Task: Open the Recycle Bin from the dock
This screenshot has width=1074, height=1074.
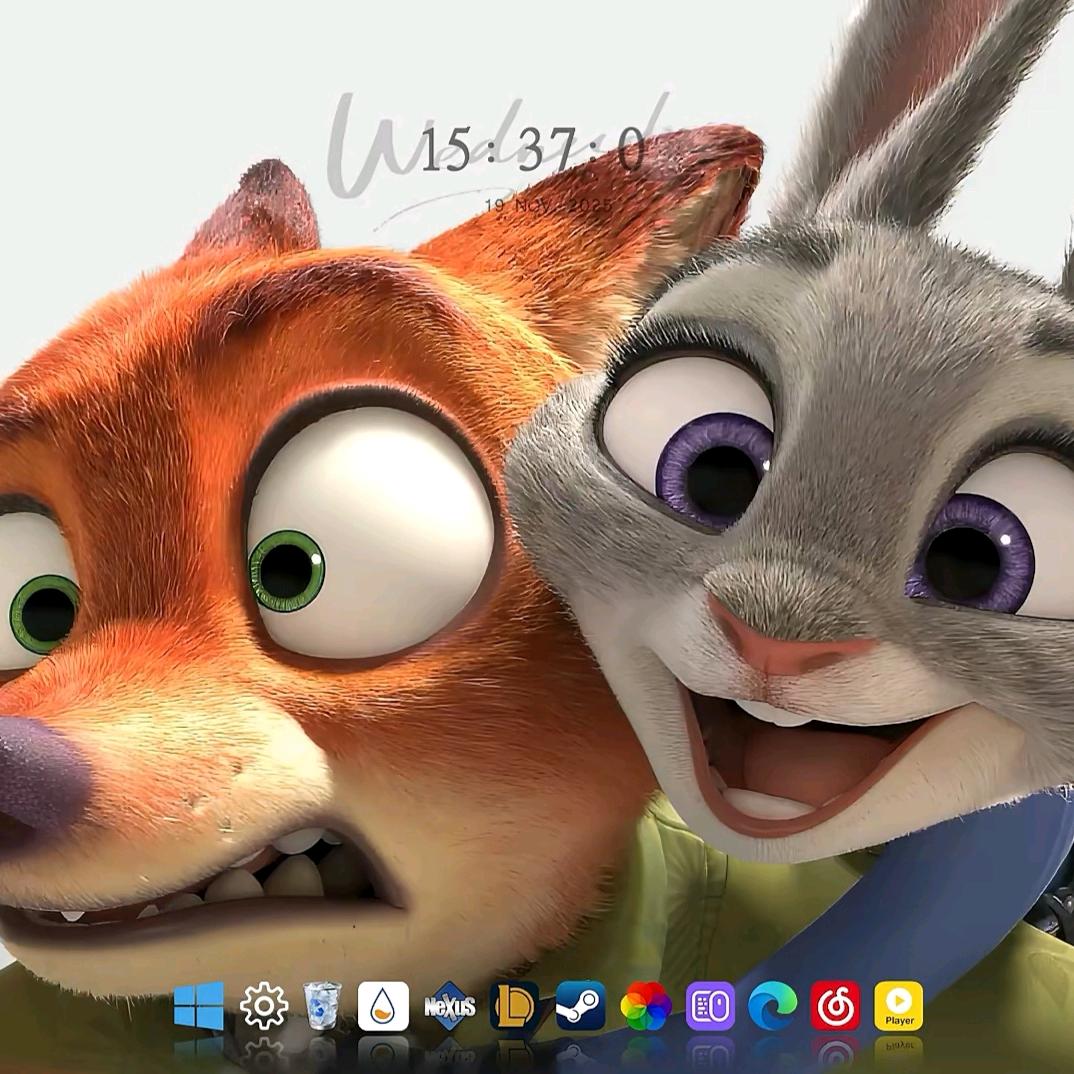Action: point(322,1006)
